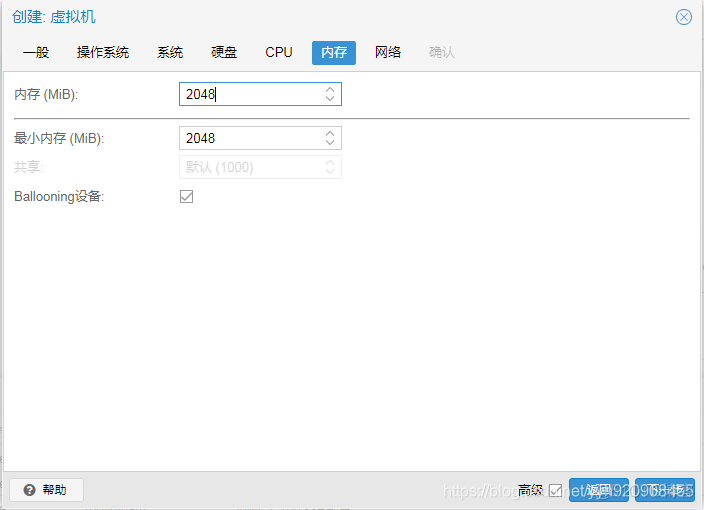The width and height of the screenshot is (704, 510).
Task: Decrease 内存 (MiB) with down arrow
Action: [x=330, y=99]
